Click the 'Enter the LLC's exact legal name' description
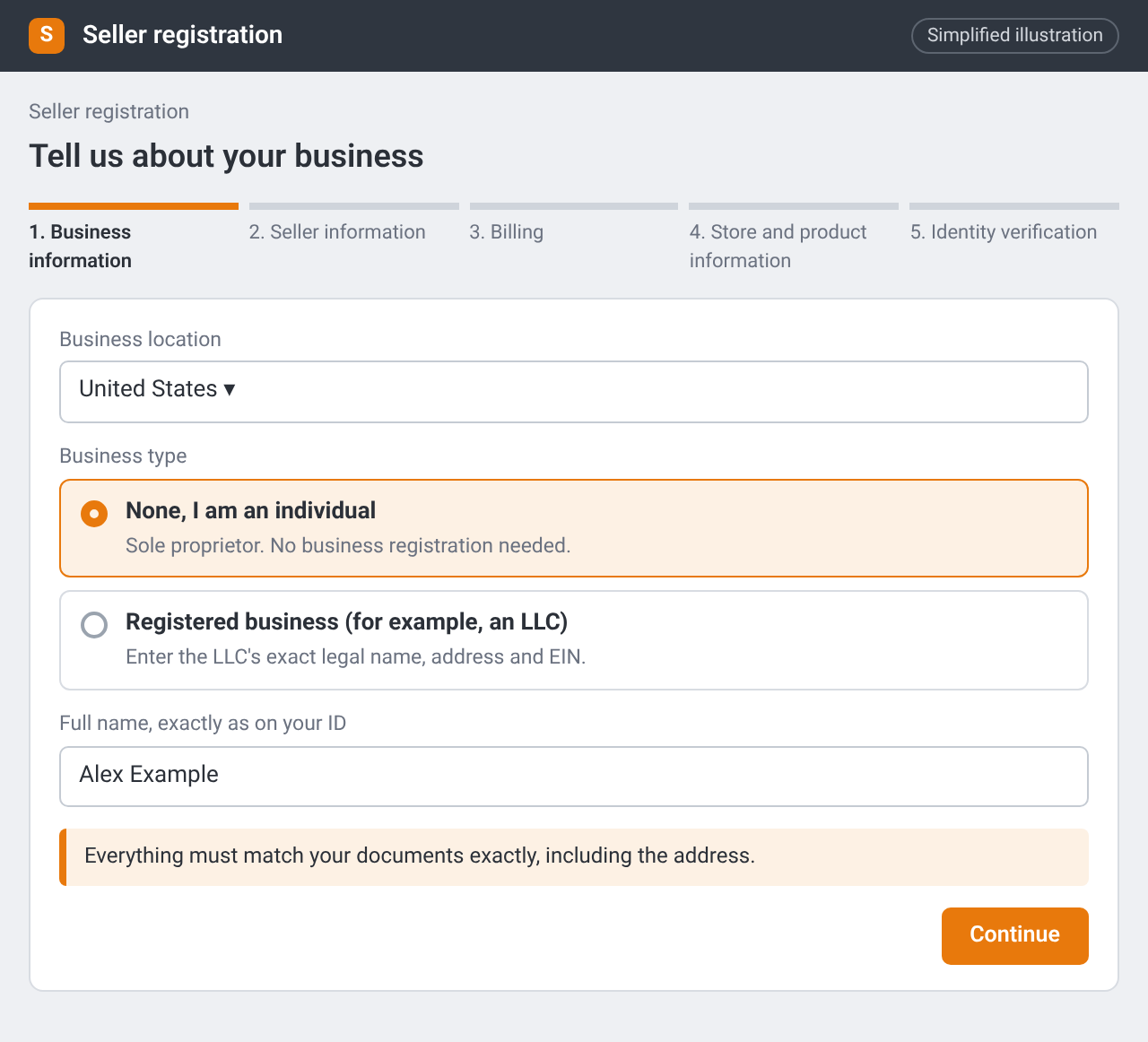The image size is (1148, 1042). click(355, 656)
